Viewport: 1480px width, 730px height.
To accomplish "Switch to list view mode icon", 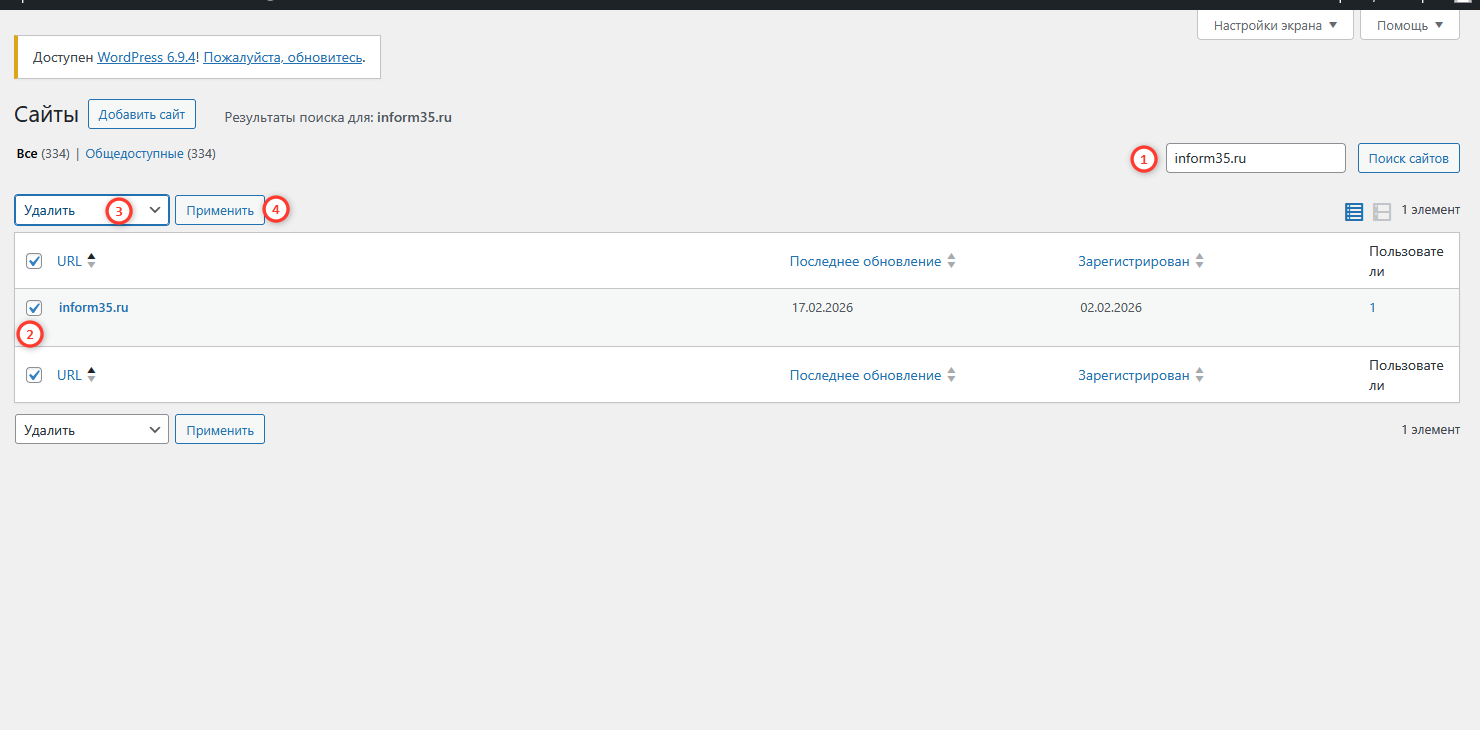I will 1354,211.
